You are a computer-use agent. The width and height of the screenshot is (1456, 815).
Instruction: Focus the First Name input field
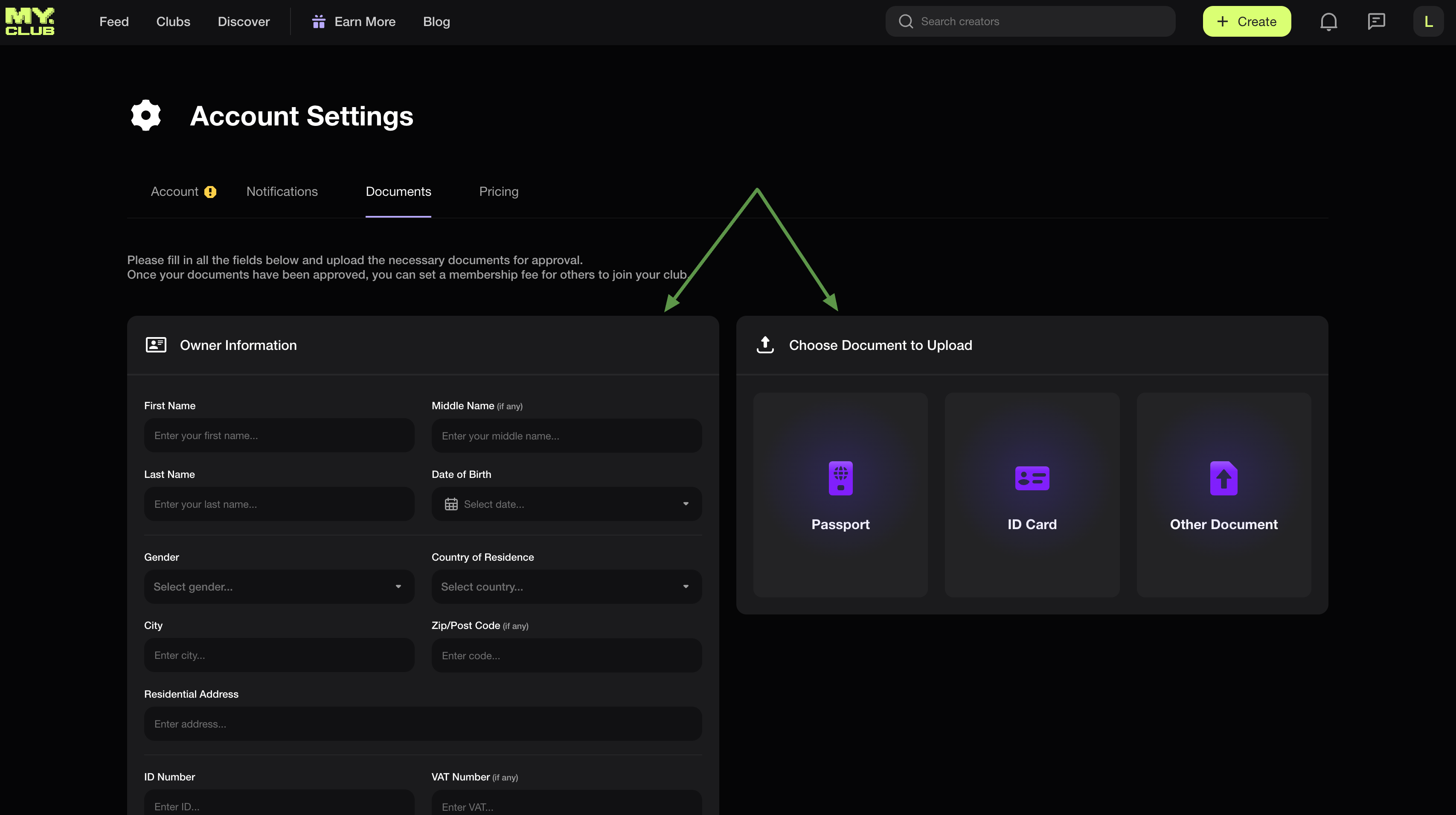279,435
